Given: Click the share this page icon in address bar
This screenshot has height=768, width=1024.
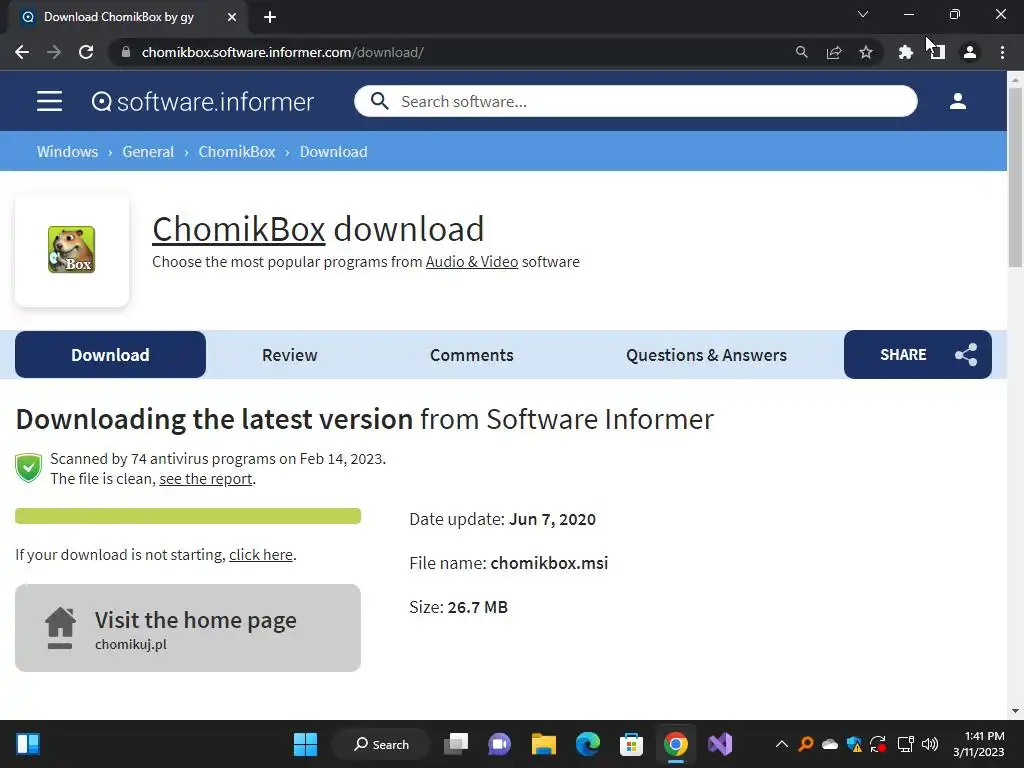Looking at the screenshot, I should (x=834, y=52).
